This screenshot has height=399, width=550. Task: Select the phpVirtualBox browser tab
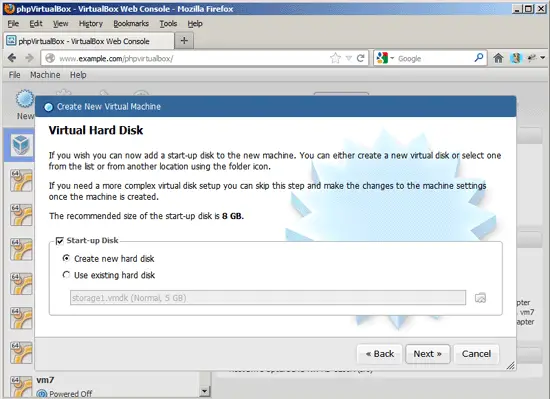tap(89, 41)
